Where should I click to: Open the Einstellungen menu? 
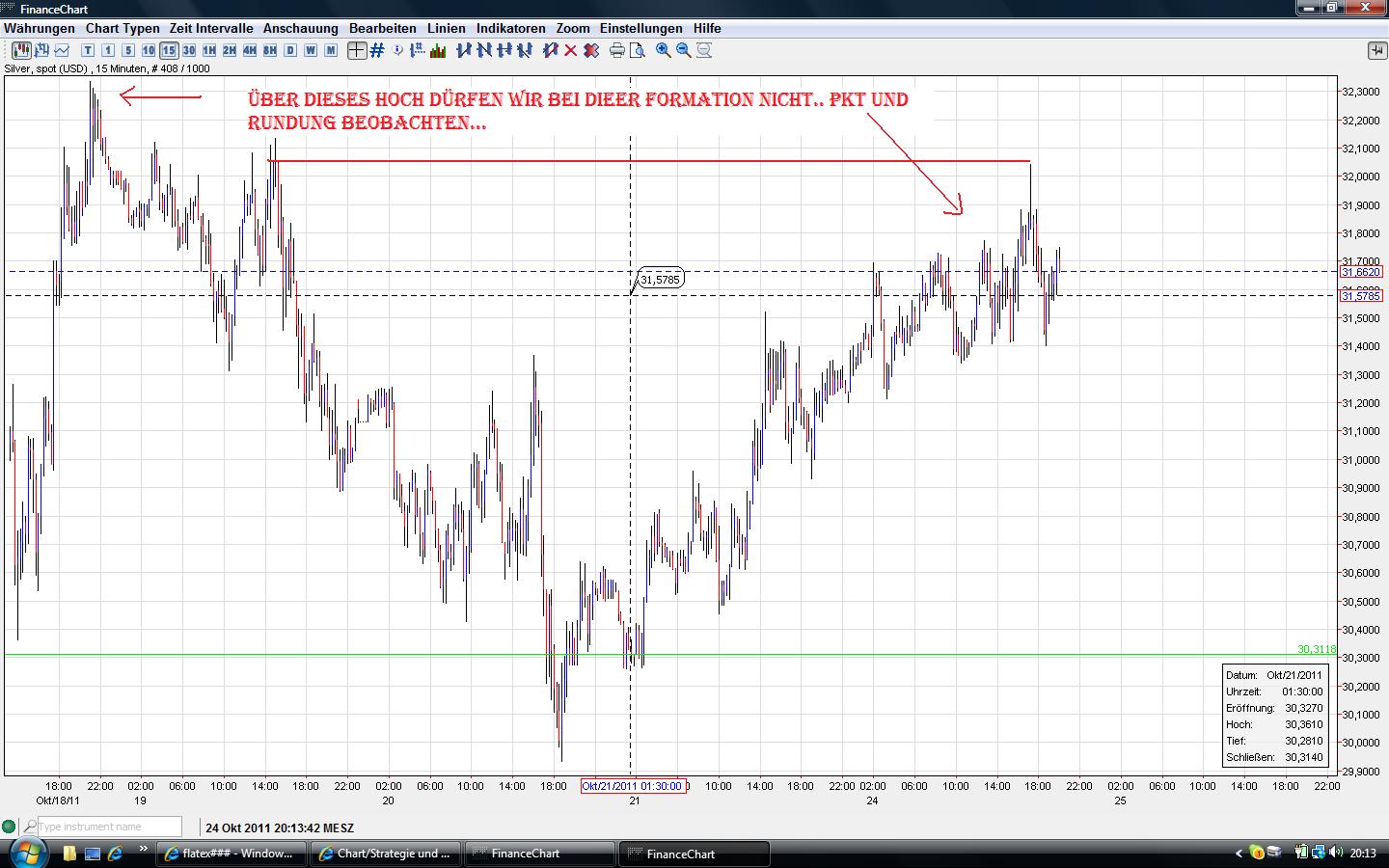[x=641, y=28]
